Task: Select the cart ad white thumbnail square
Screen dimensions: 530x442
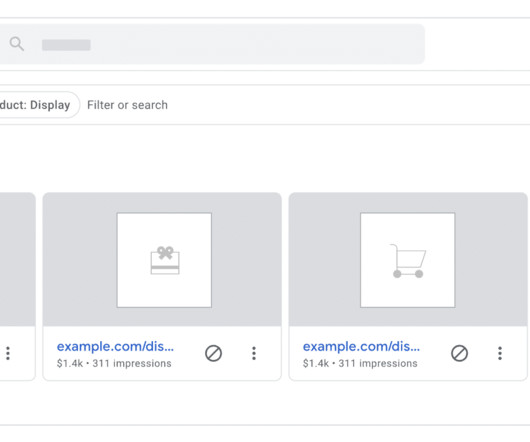Action: [x=408, y=260]
